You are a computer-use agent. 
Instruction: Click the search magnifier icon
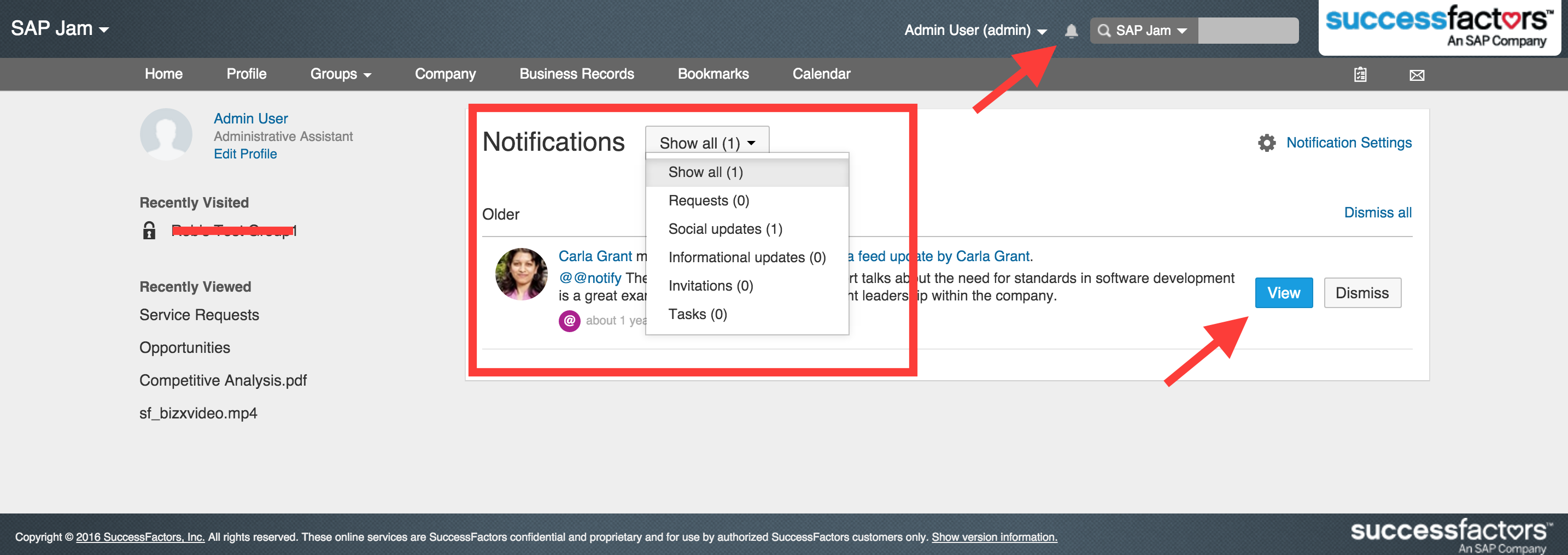tap(1104, 31)
